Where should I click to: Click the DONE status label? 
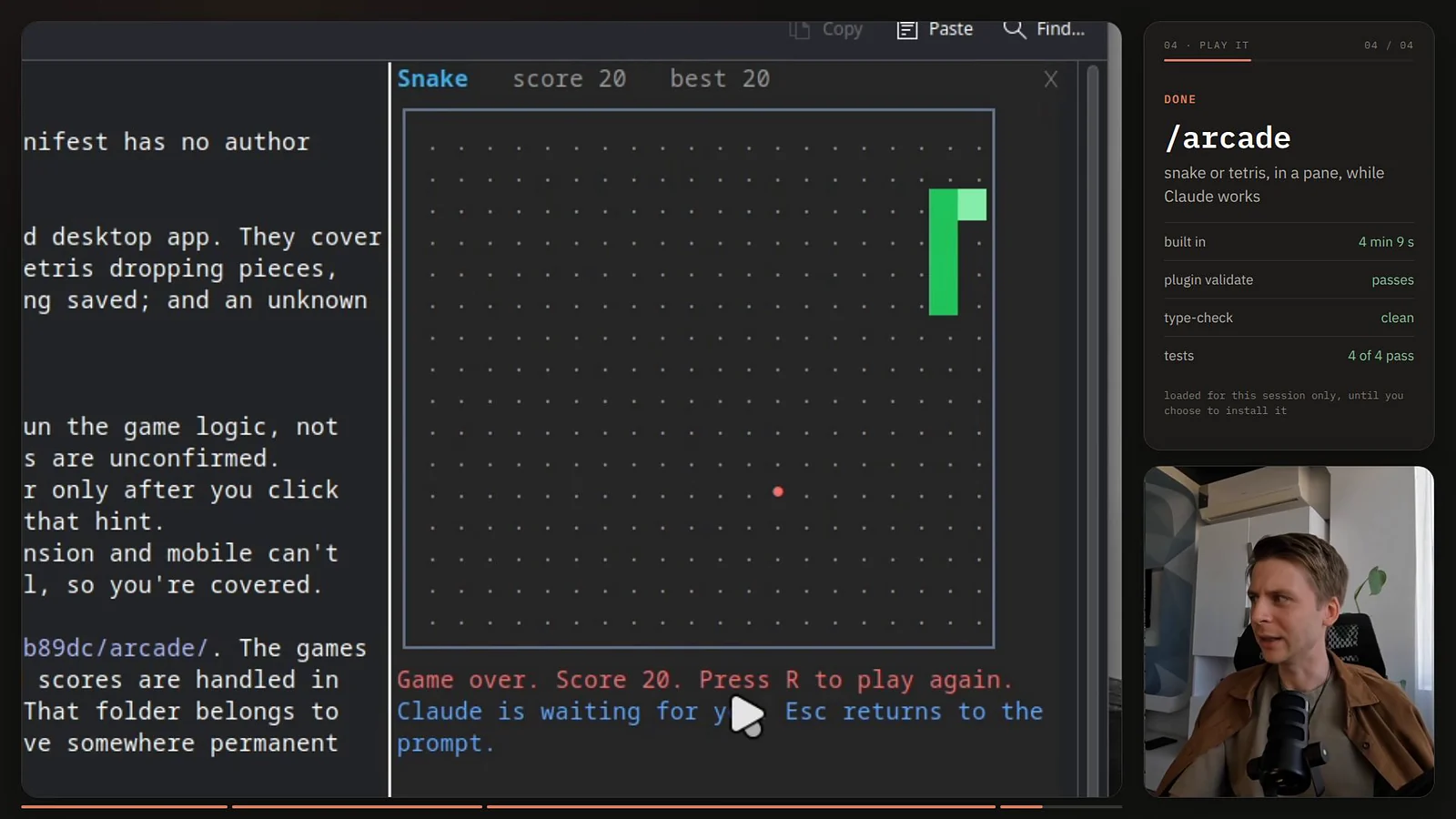[1180, 99]
